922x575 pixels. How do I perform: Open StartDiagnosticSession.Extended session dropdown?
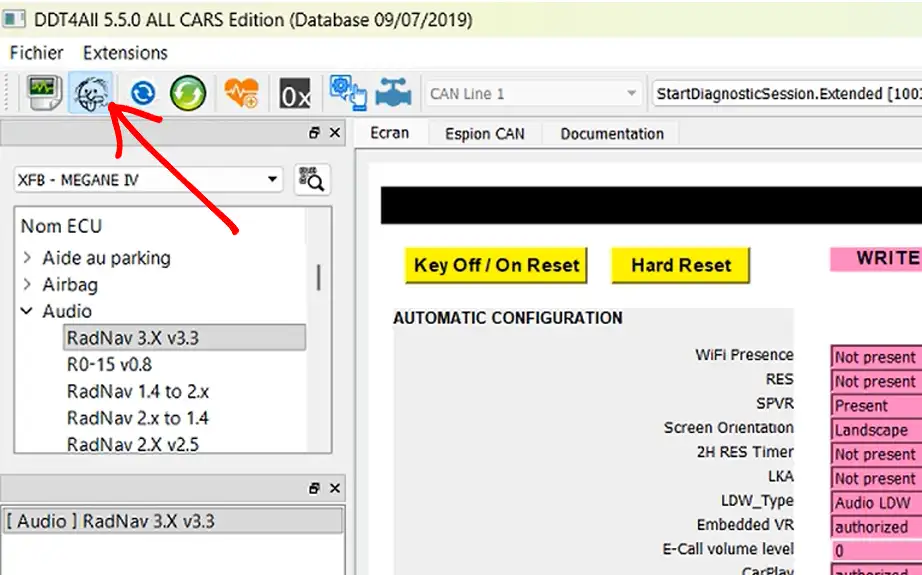pos(787,93)
